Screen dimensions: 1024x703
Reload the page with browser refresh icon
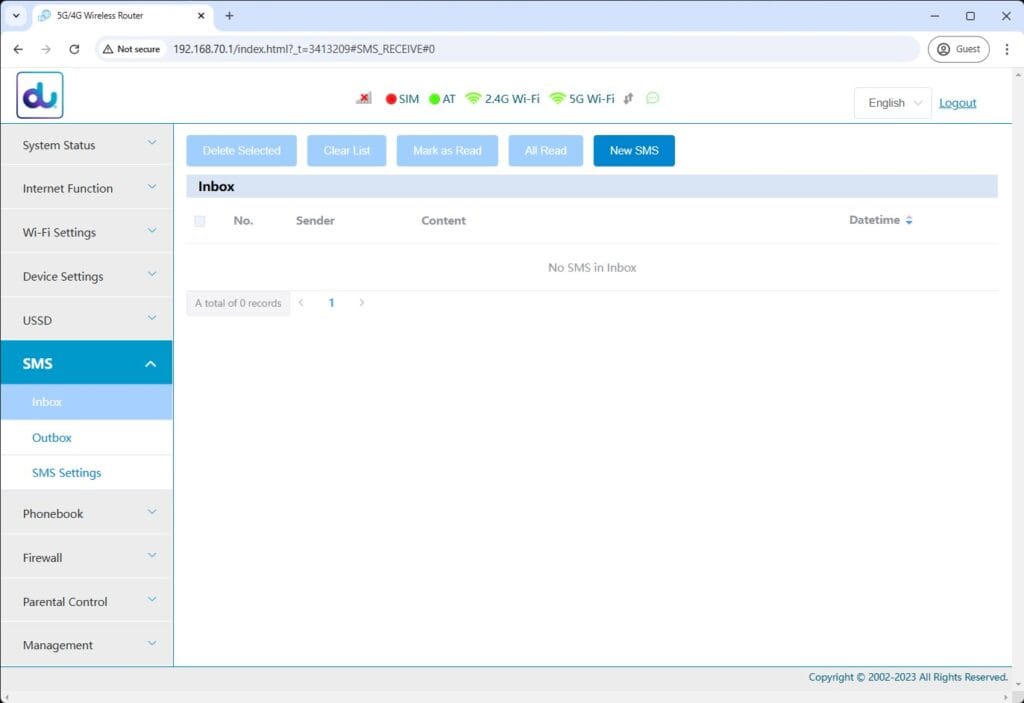coord(74,49)
